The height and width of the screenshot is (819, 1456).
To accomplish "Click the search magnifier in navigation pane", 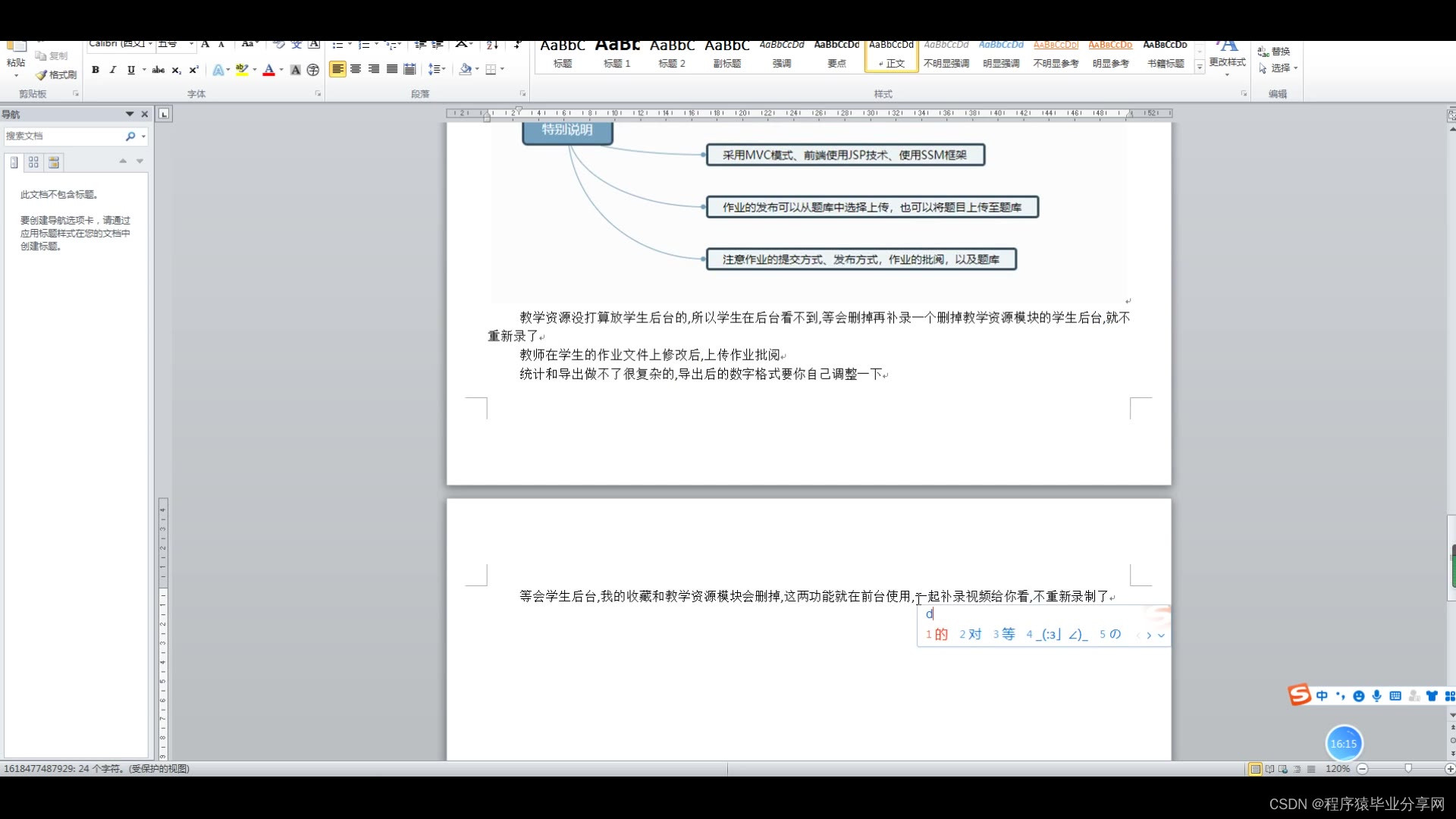I will click(130, 136).
